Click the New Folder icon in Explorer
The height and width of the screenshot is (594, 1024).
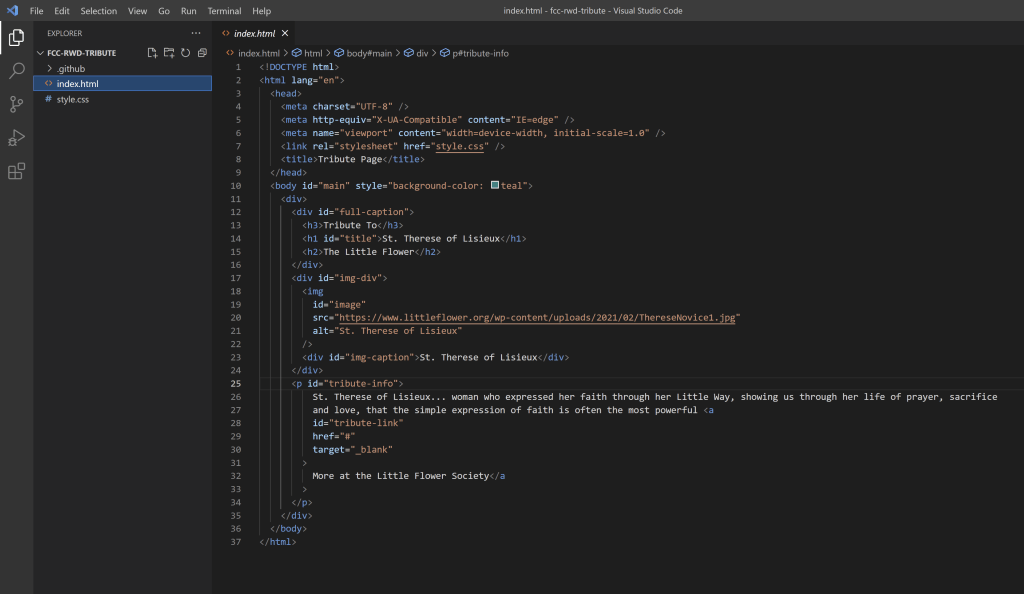[169, 52]
